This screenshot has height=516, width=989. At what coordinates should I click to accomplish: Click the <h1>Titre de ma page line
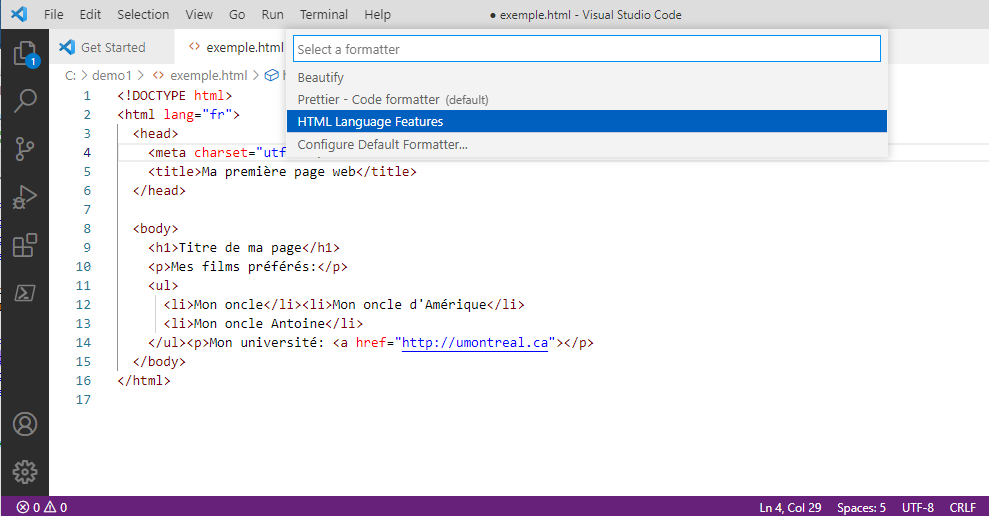point(244,247)
